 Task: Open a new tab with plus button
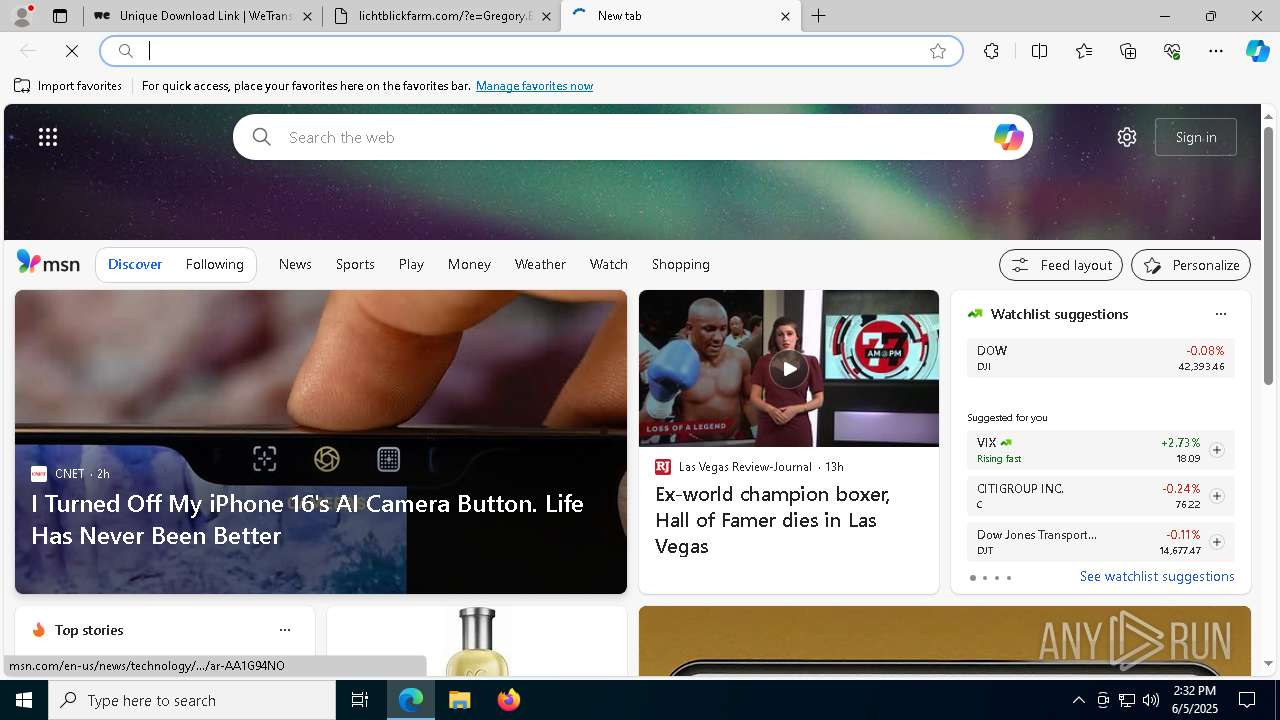click(x=819, y=16)
